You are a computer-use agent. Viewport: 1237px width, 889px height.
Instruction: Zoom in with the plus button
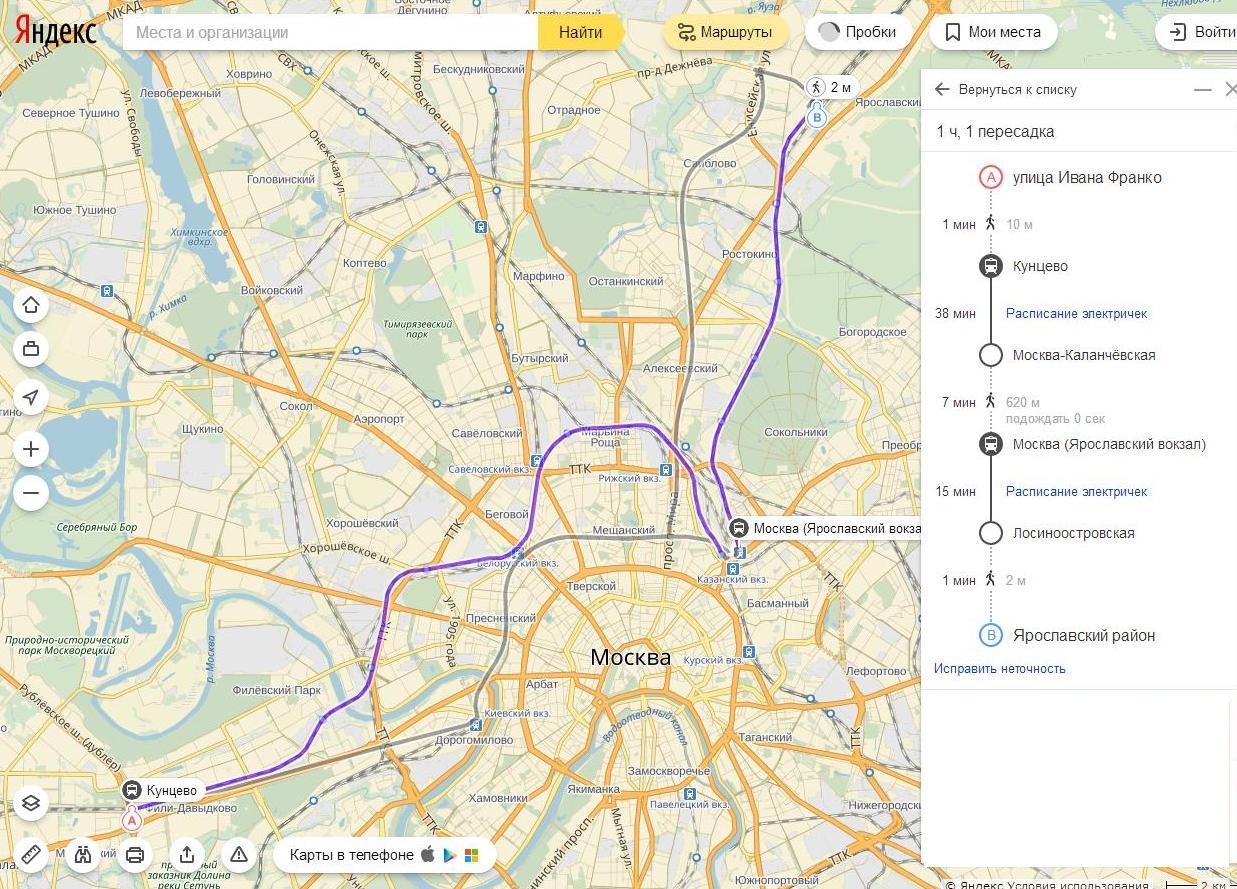click(31, 449)
